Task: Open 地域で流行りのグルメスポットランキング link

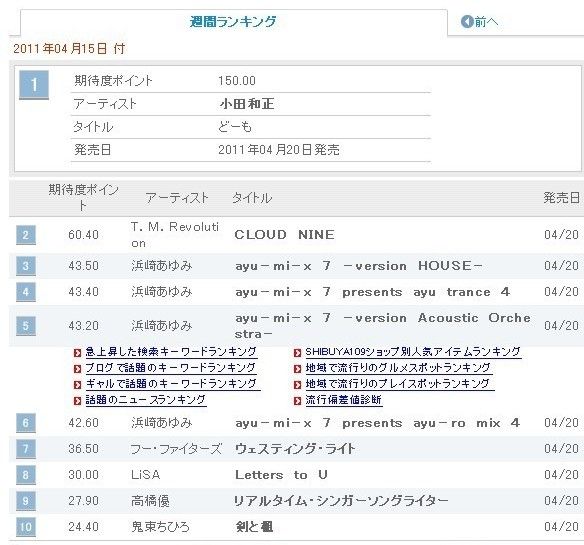Action: click(398, 368)
